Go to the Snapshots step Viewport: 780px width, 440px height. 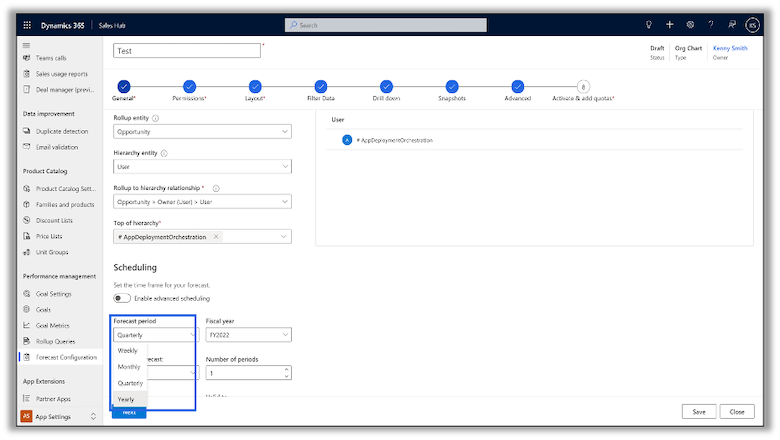452,87
